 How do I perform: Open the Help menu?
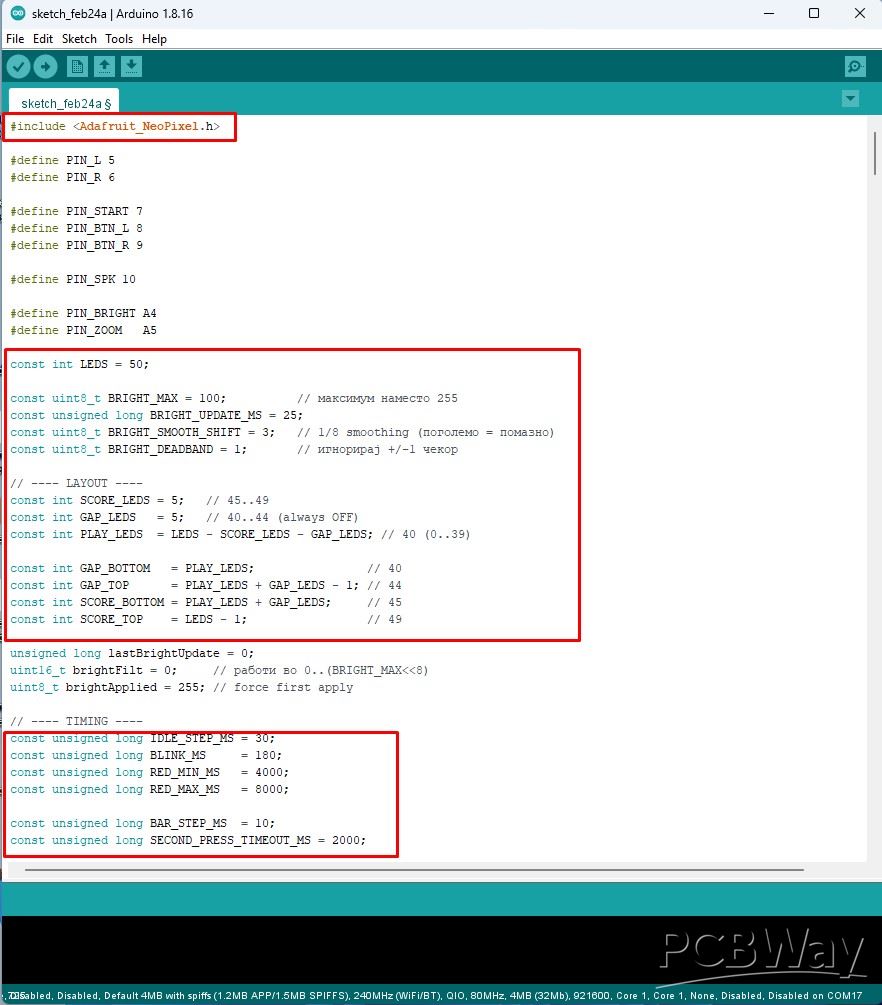pos(154,39)
